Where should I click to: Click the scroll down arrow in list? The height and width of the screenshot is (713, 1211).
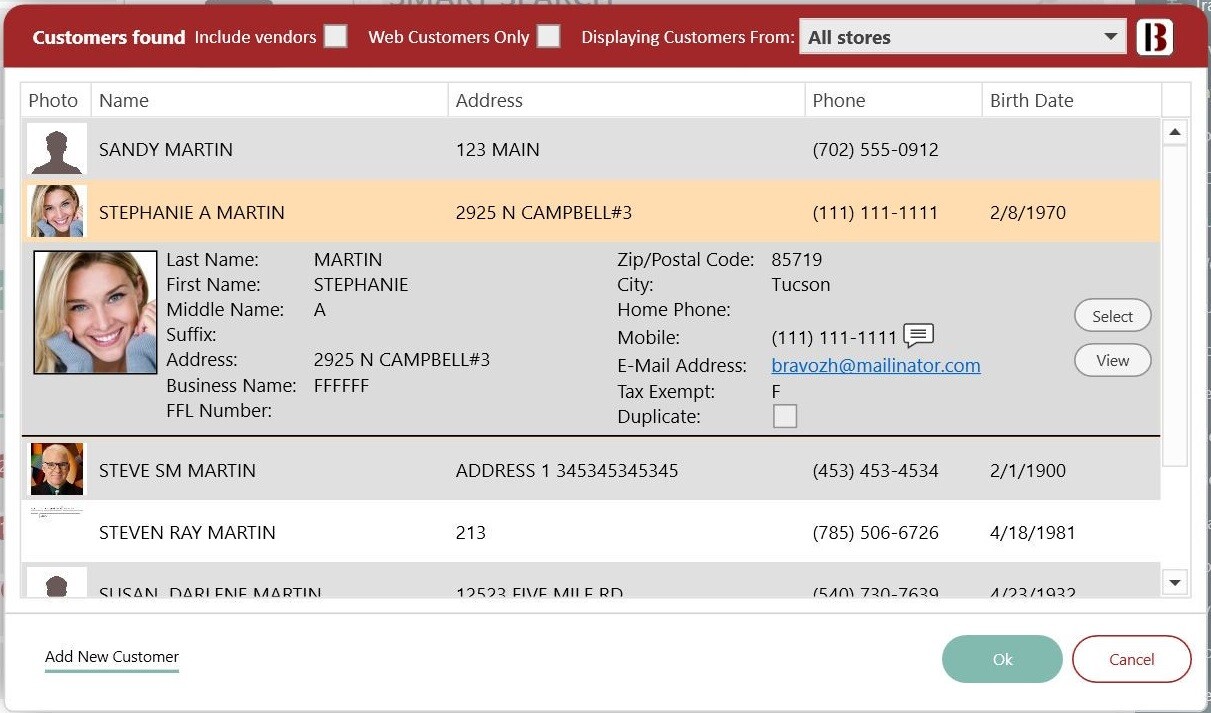[1175, 582]
